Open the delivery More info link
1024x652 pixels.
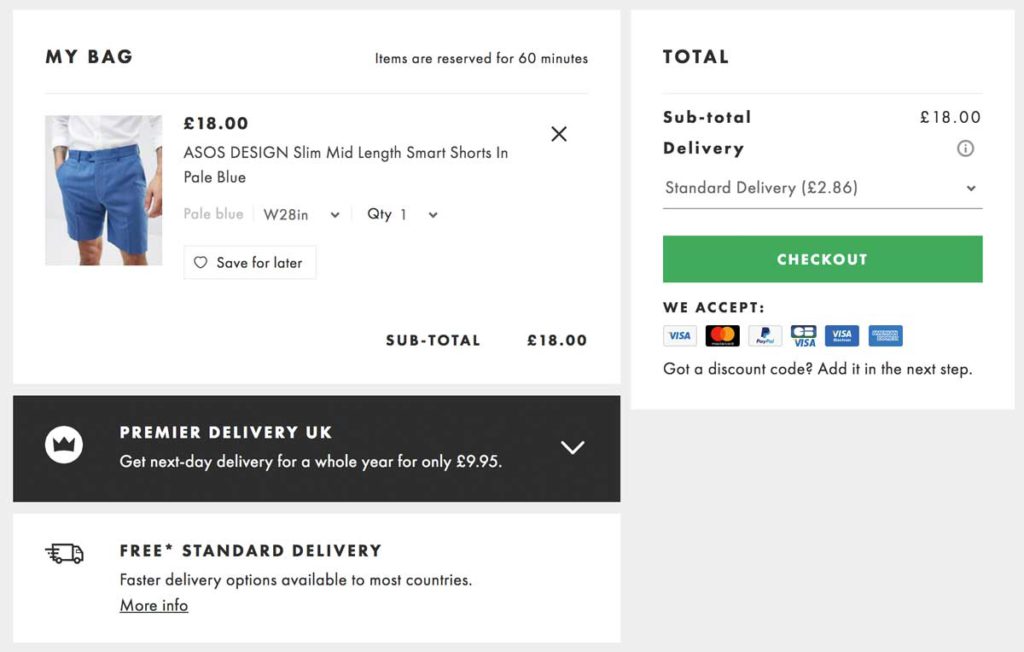153,605
